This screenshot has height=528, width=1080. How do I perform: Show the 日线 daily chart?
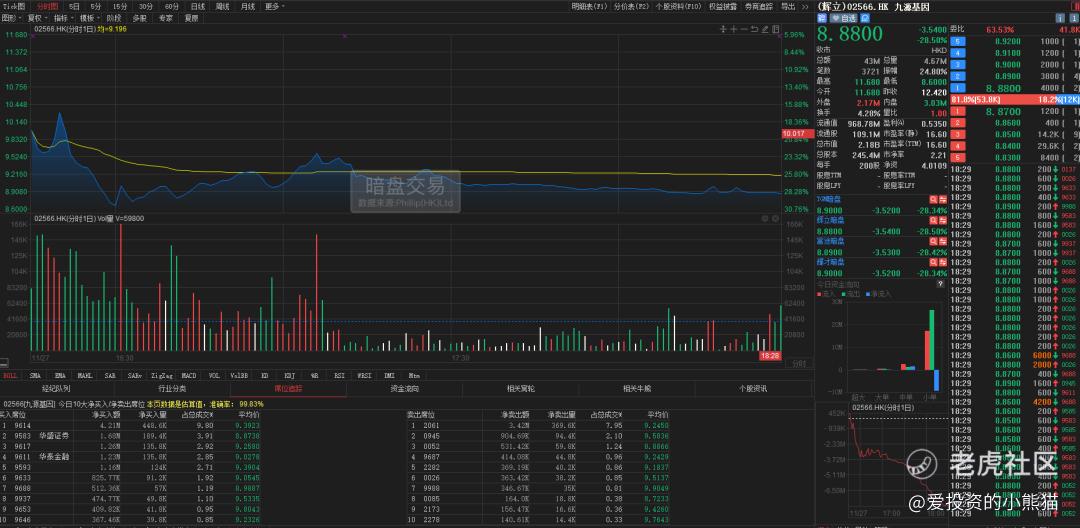click(197, 6)
